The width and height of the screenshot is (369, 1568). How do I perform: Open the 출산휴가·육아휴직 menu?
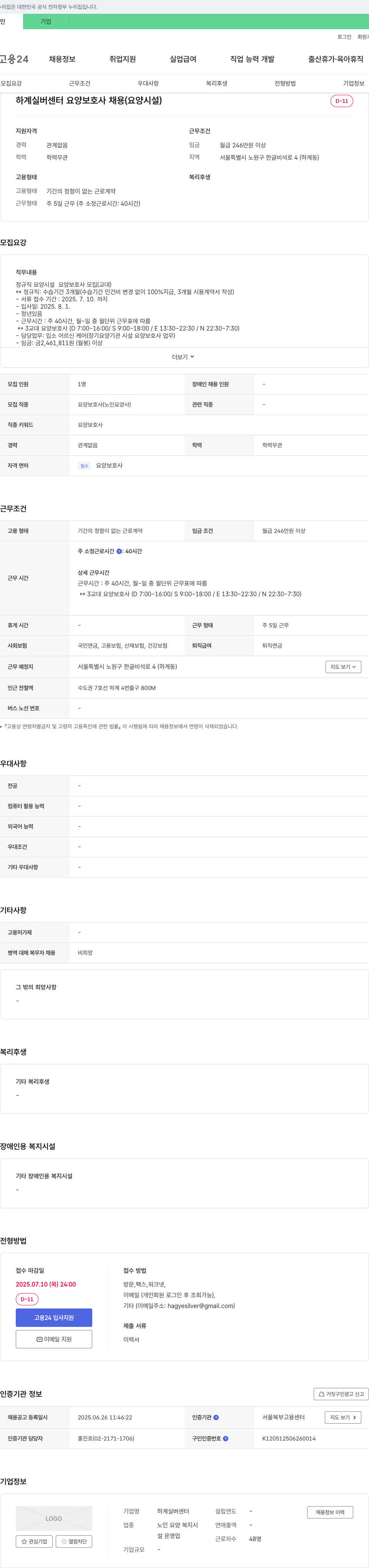click(x=336, y=59)
